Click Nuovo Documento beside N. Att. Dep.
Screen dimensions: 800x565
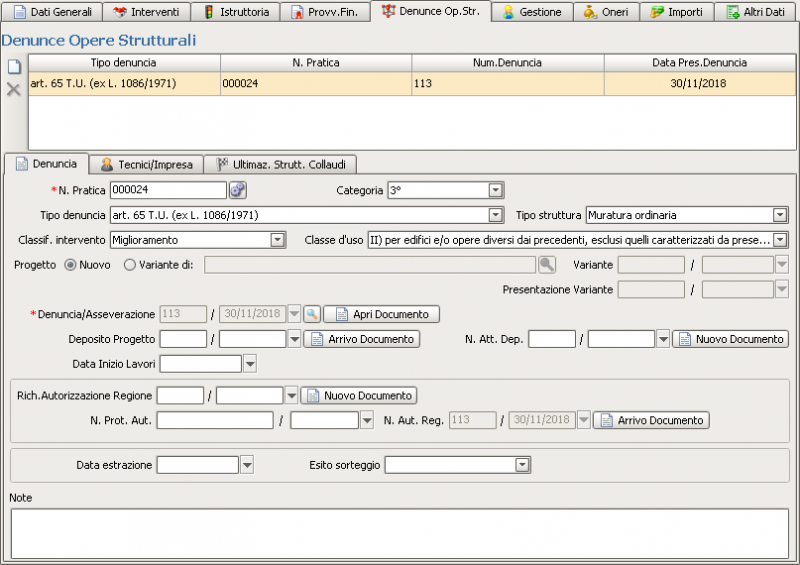(x=730, y=339)
